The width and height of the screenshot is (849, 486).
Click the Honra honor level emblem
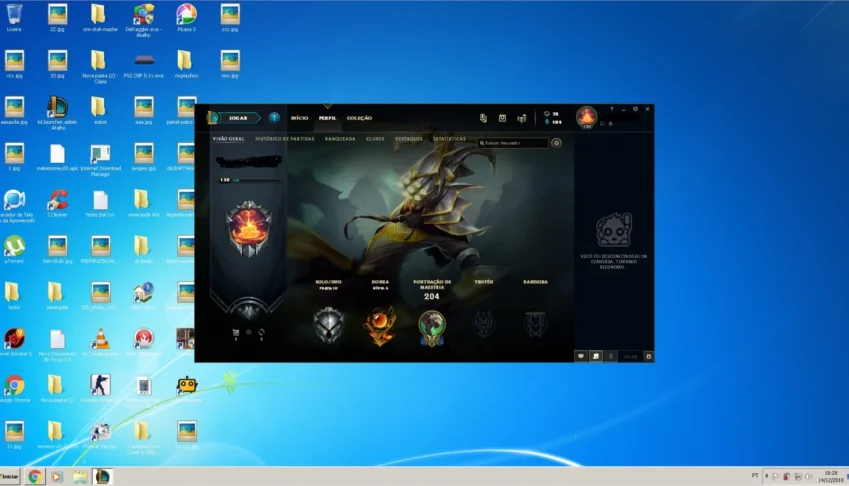[380, 326]
